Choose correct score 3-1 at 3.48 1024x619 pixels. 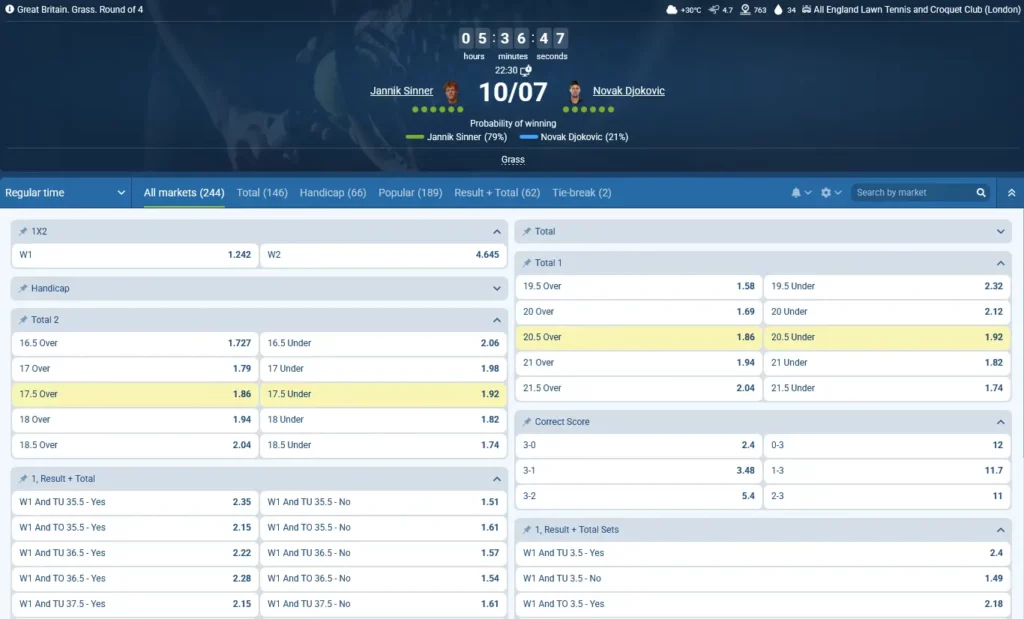(639, 470)
